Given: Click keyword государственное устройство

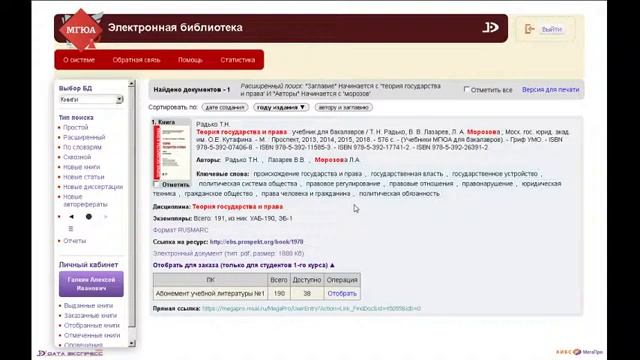Looking at the screenshot, I should tap(495, 174).
